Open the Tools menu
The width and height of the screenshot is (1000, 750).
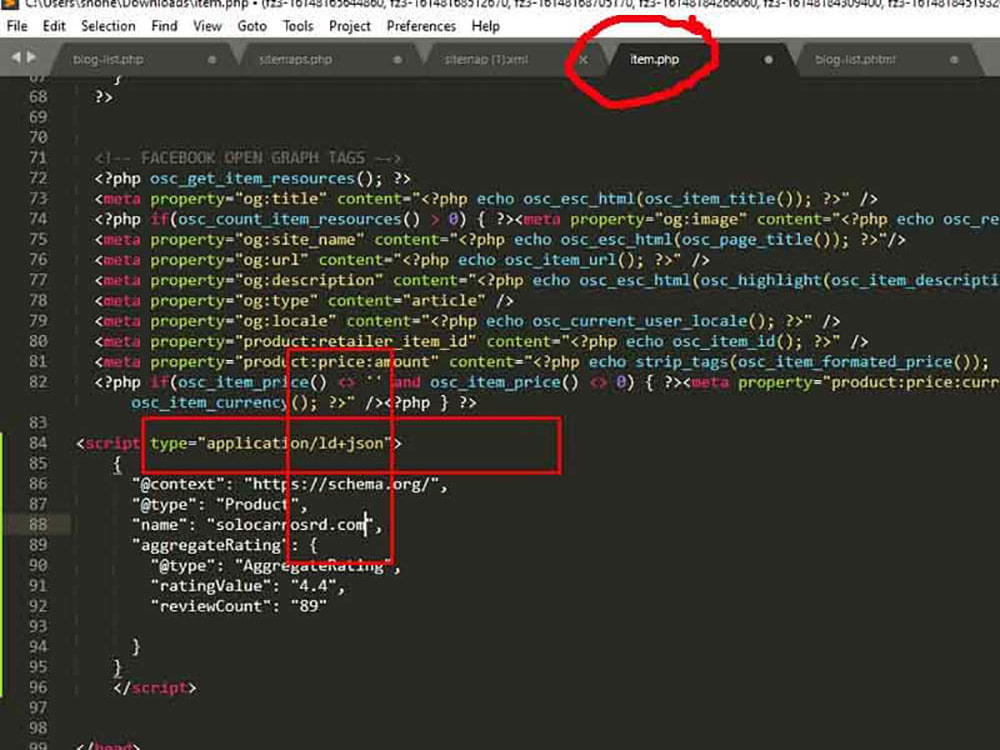pos(298,26)
